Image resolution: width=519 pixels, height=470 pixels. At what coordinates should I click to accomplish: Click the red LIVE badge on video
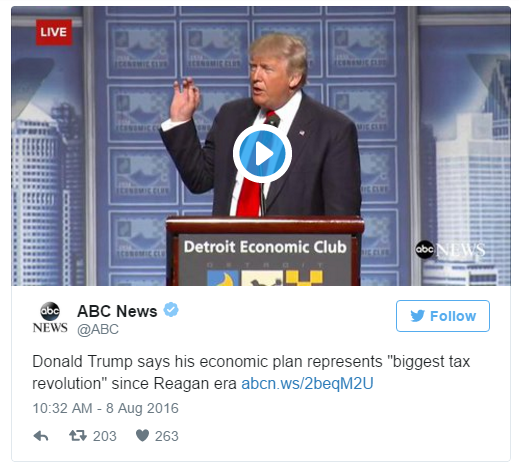click(54, 32)
